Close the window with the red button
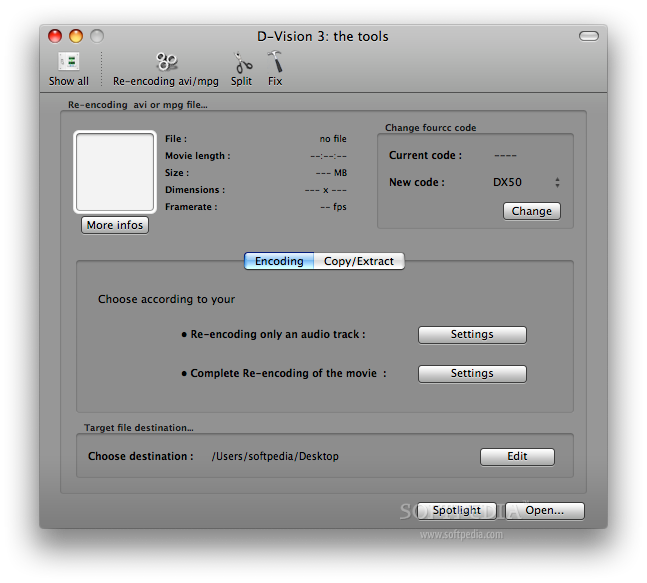 click(x=55, y=36)
